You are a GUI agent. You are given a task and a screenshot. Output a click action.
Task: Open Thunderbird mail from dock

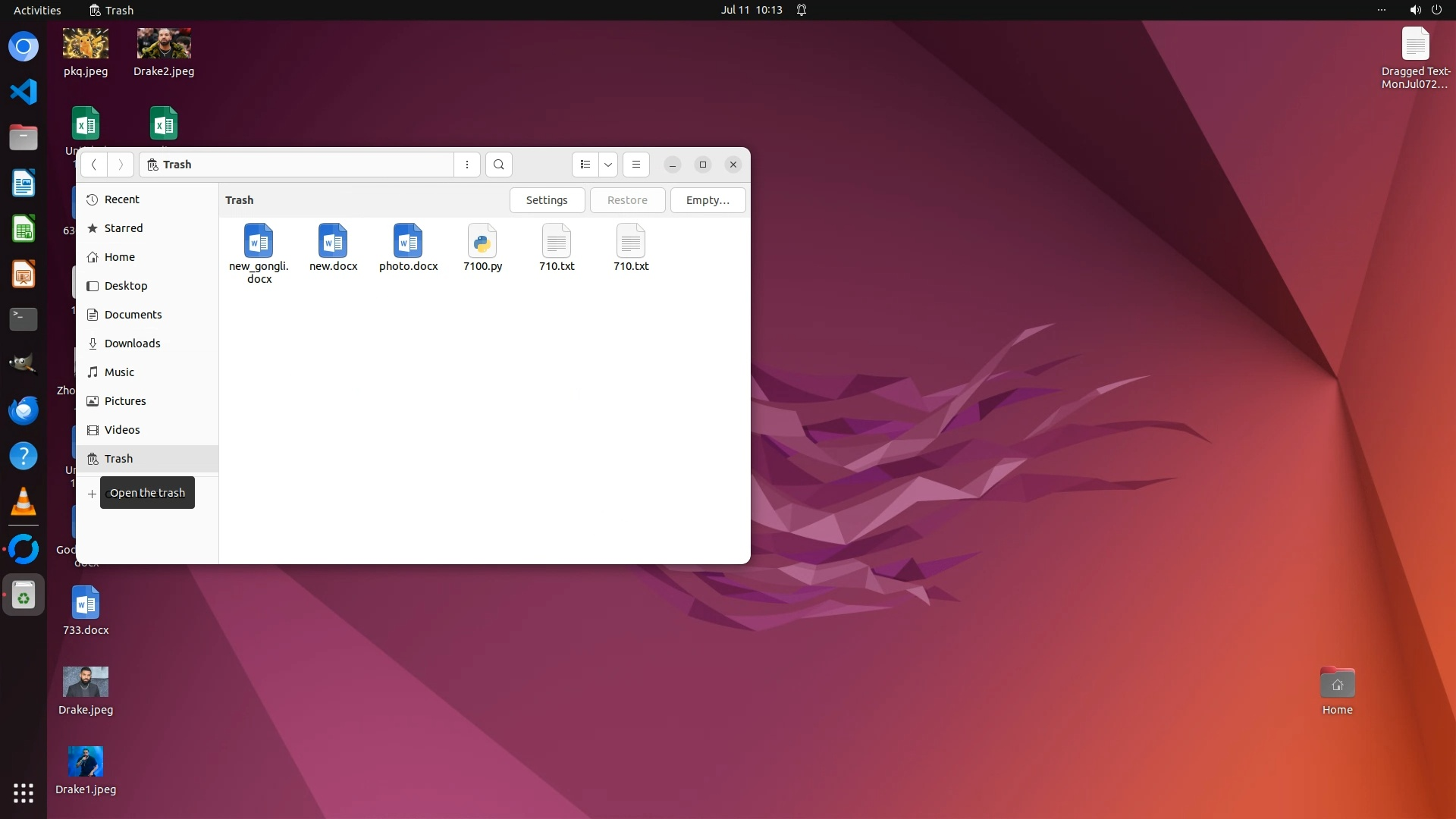[x=24, y=410]
